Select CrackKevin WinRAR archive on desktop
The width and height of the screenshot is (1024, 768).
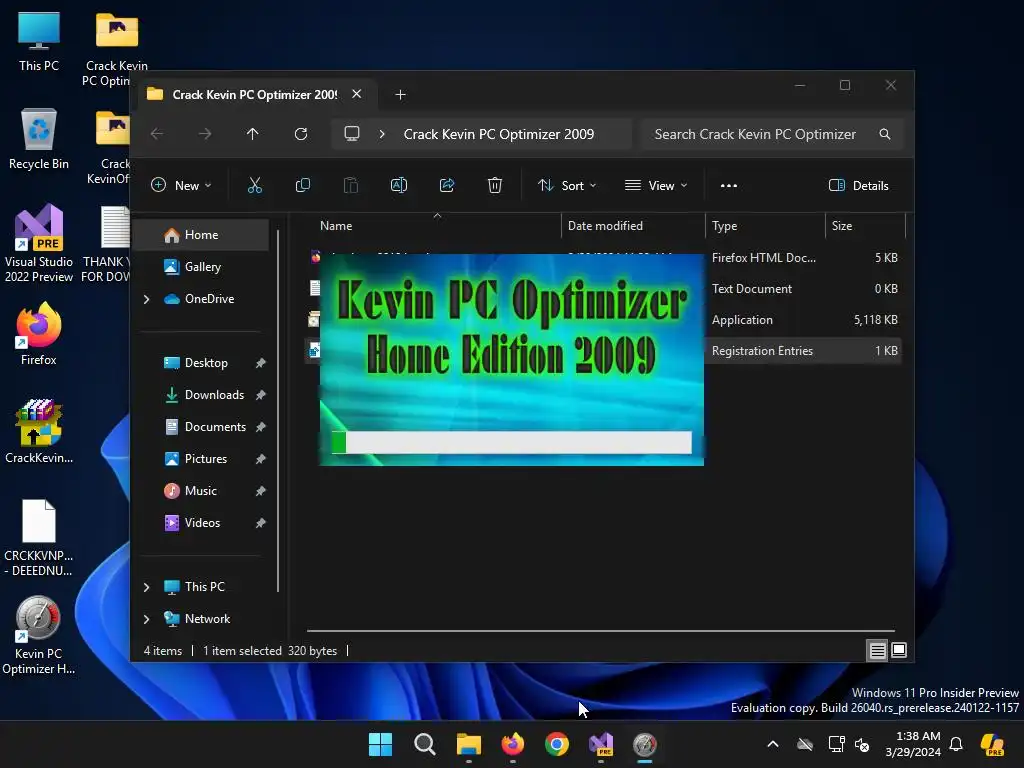tap(39, 431)
